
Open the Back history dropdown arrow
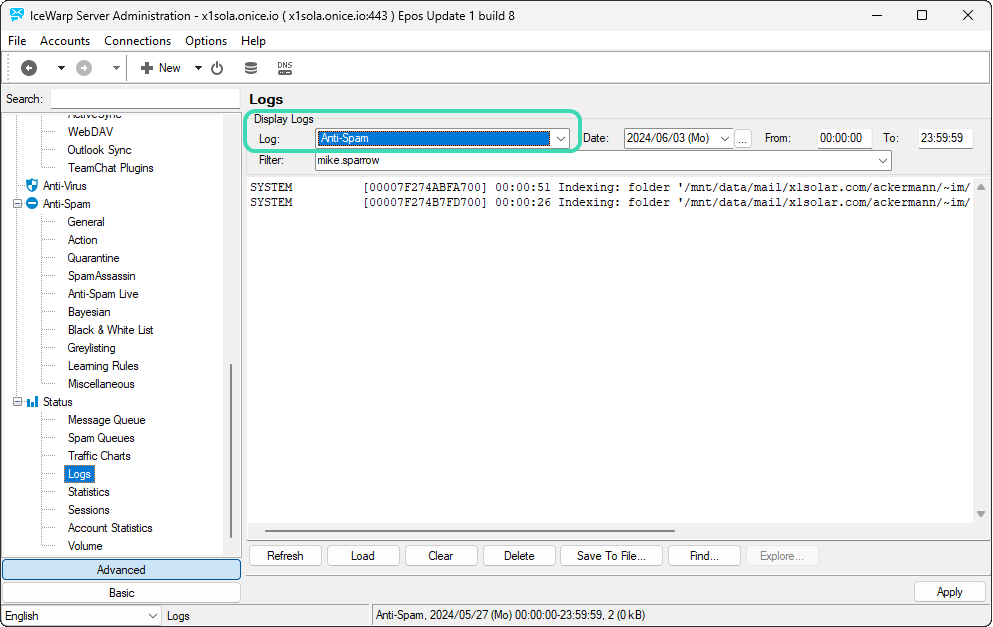coord(61,68)
